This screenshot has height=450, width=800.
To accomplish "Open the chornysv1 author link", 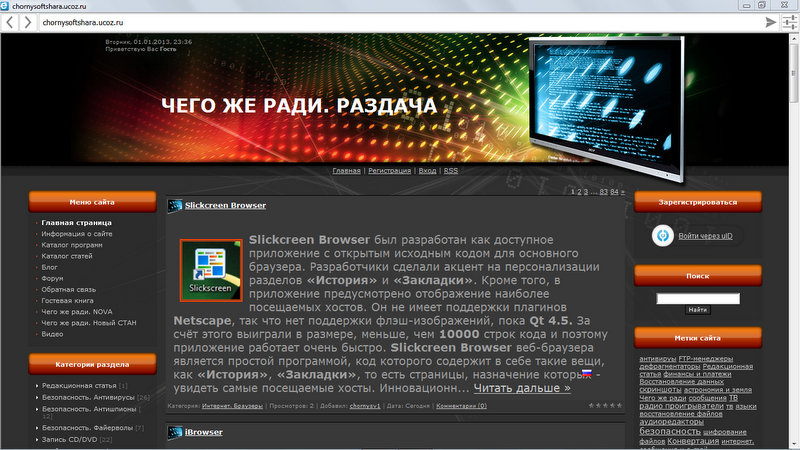I will coord(365,406).
